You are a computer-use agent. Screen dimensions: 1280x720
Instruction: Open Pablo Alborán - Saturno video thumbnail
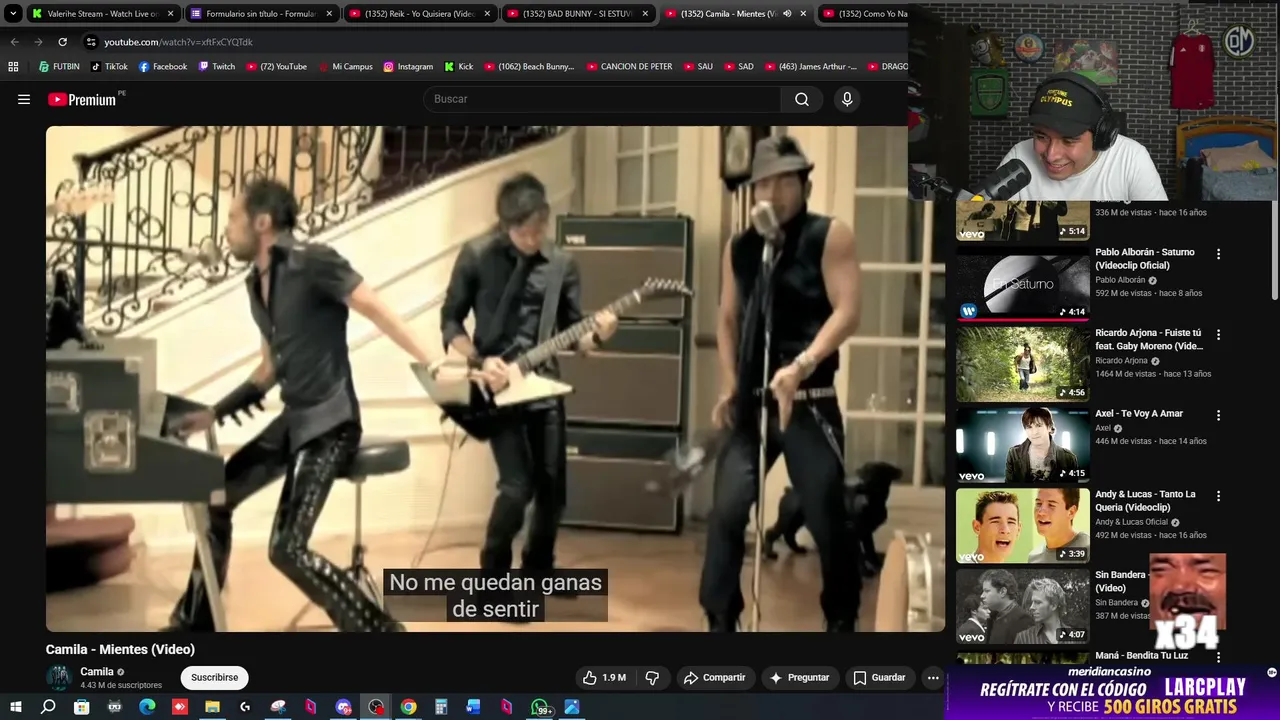tap(1022, 286)
